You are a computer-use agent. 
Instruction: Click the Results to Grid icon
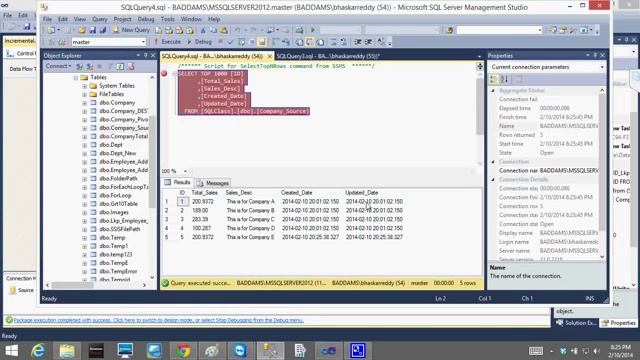(x=310, y=42)
